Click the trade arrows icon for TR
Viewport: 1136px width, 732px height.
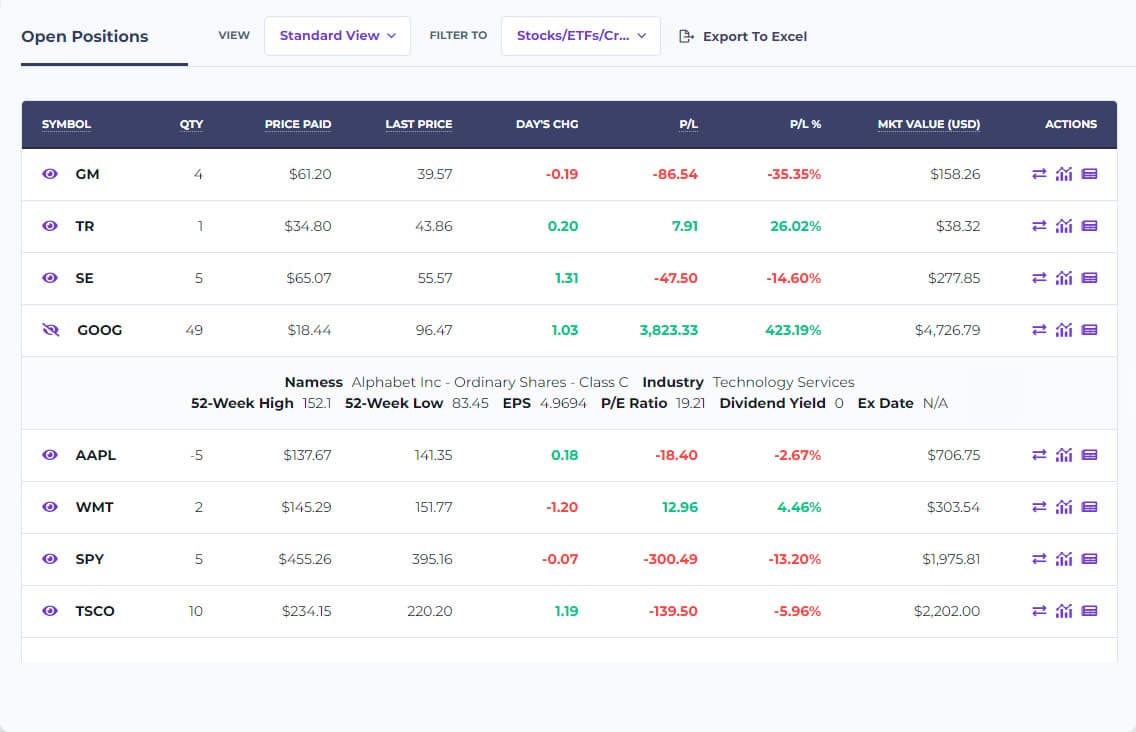point(1039,226)
